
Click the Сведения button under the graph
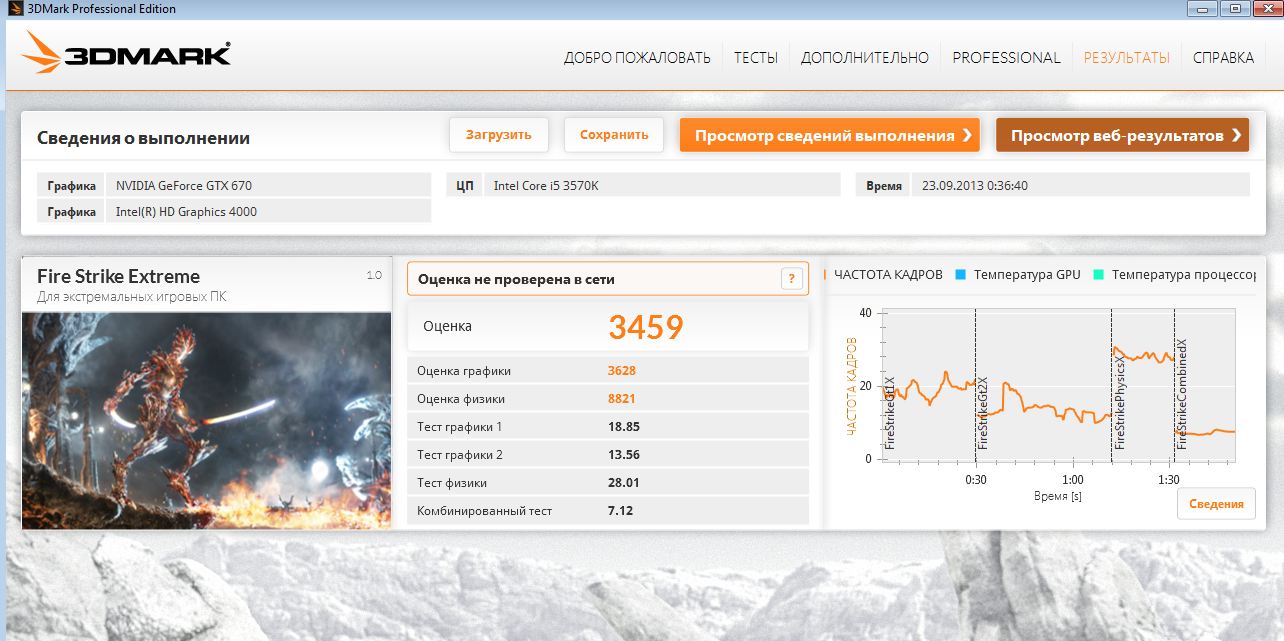[1215, 504]
